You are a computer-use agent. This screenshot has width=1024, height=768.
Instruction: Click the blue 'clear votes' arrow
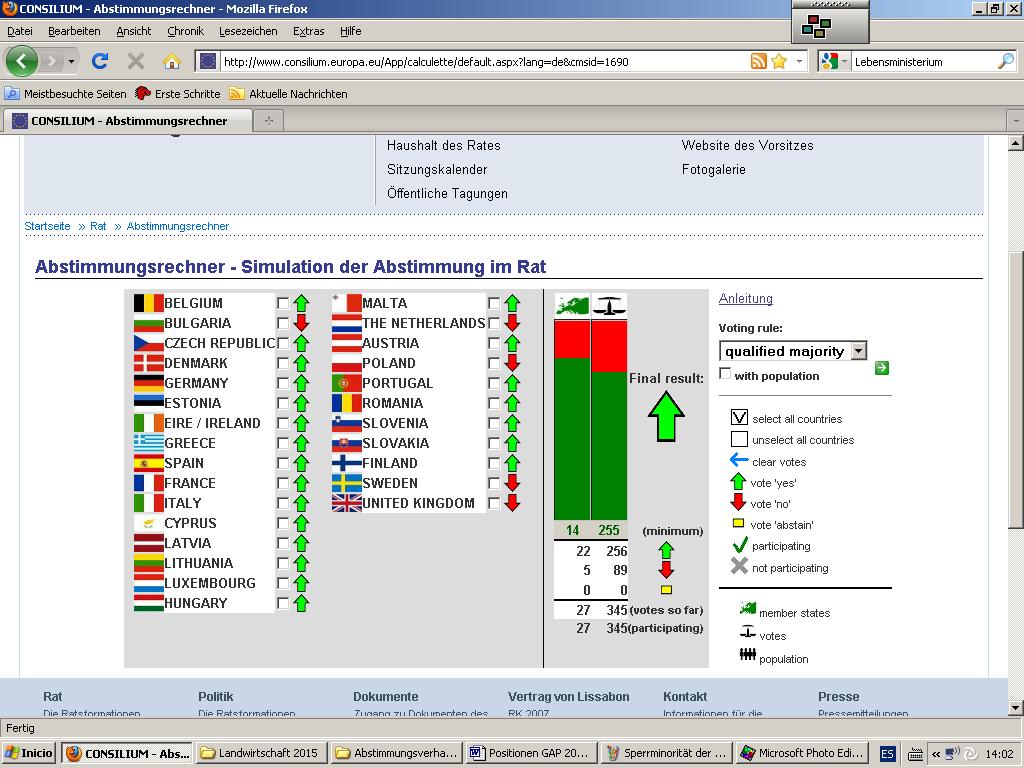coord(739,461)
